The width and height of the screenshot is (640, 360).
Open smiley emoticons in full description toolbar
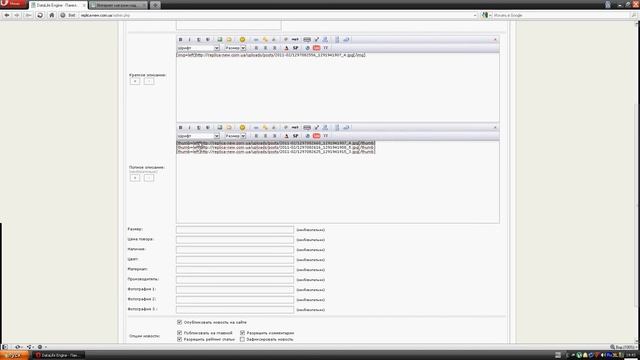tap(242, 128)
